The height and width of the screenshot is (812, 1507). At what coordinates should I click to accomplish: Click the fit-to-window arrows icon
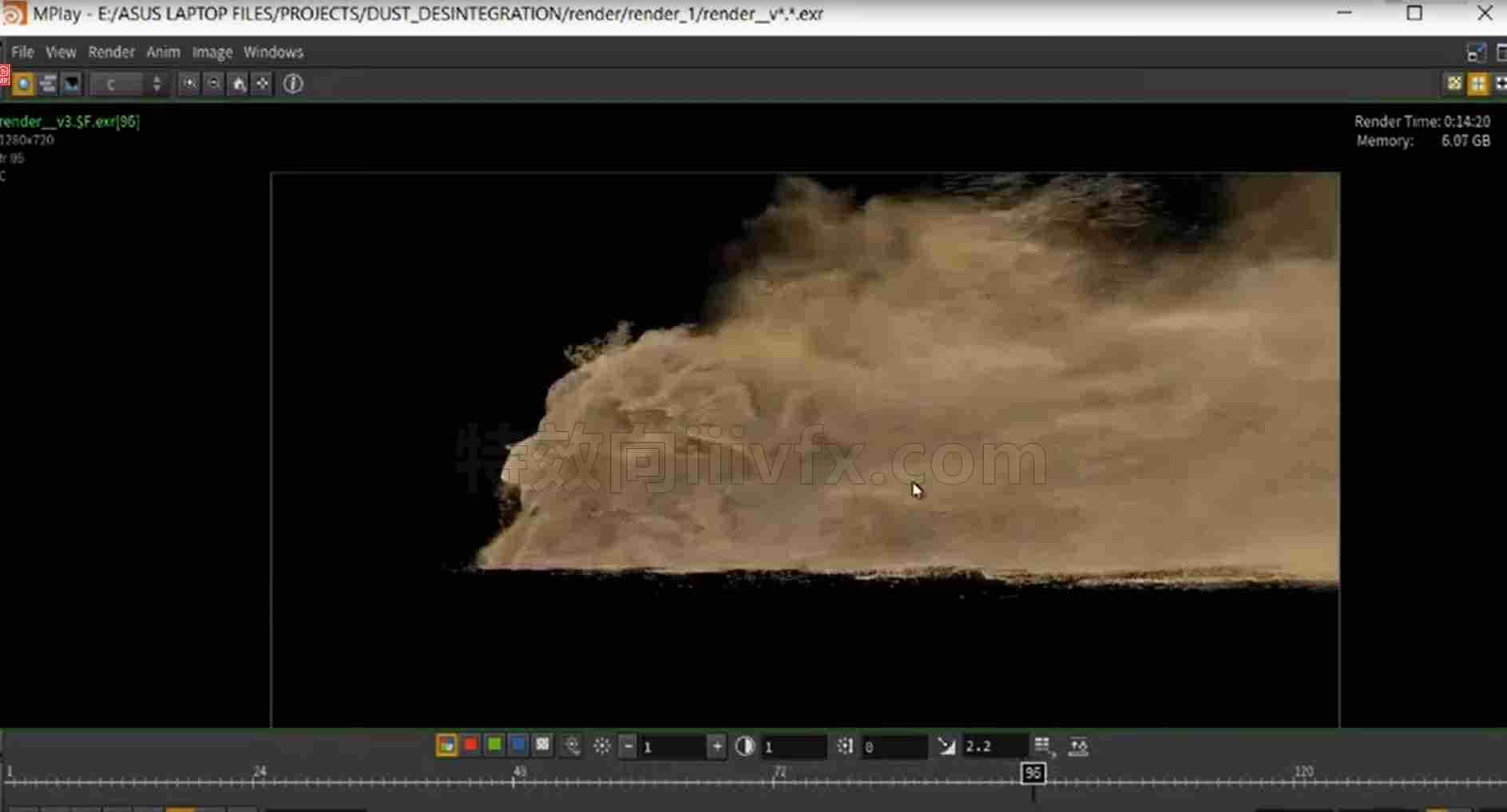[x=262, y=84]
